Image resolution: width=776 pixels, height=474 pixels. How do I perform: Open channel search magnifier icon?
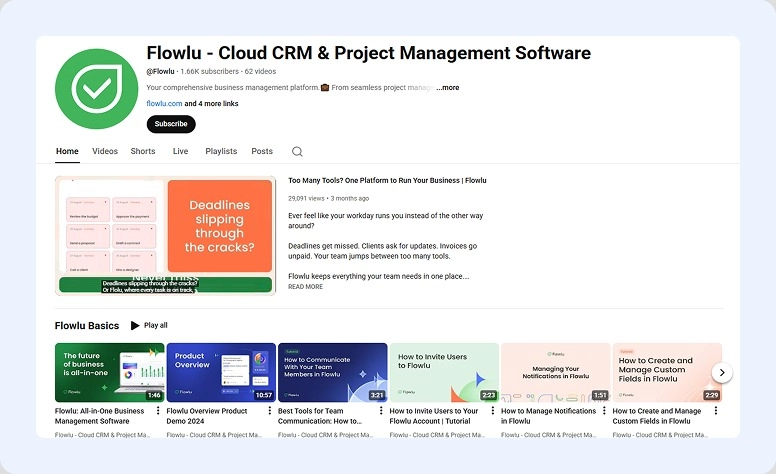297,152
